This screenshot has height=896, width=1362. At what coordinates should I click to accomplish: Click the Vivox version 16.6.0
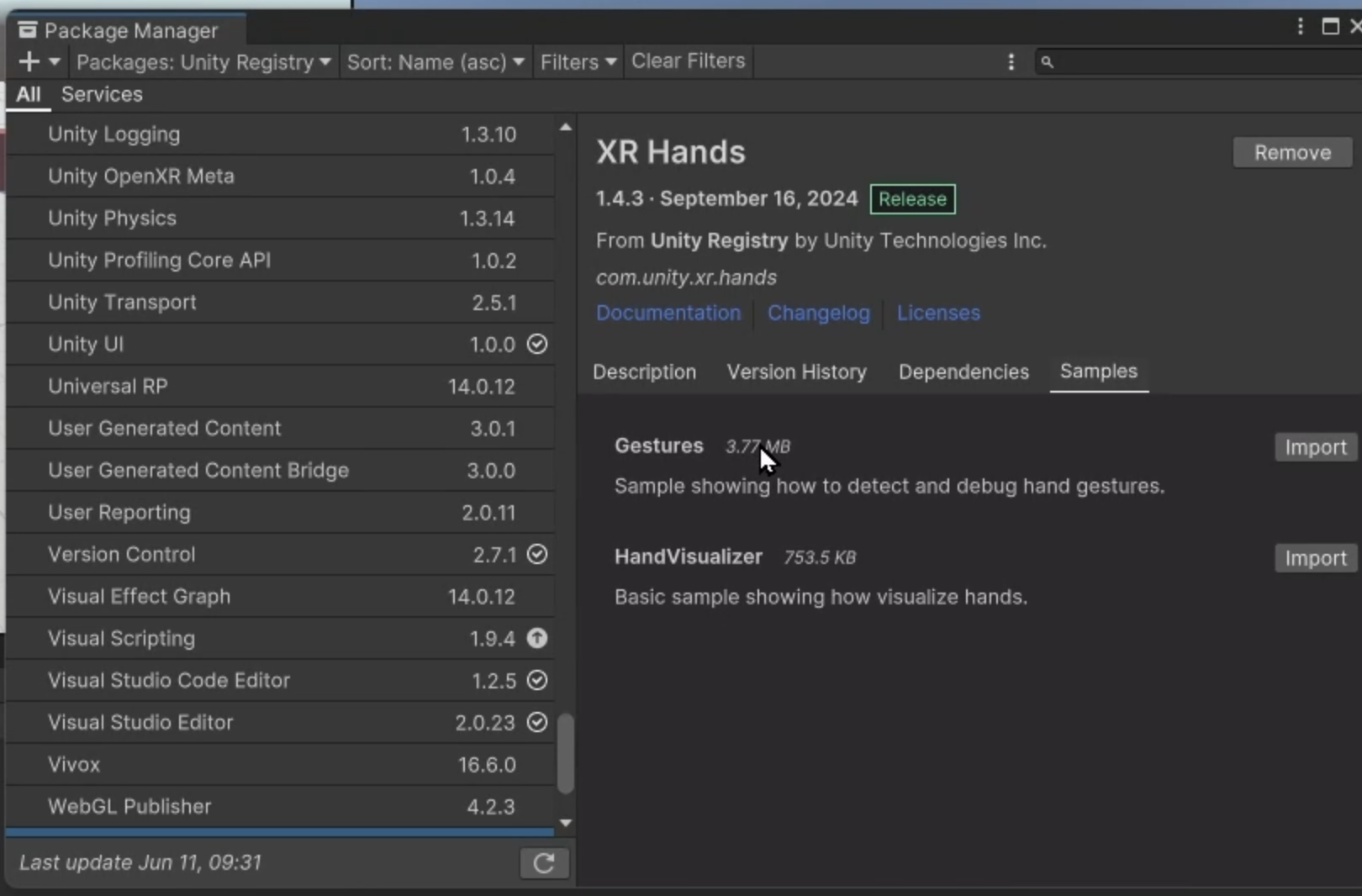coord(487,765)
